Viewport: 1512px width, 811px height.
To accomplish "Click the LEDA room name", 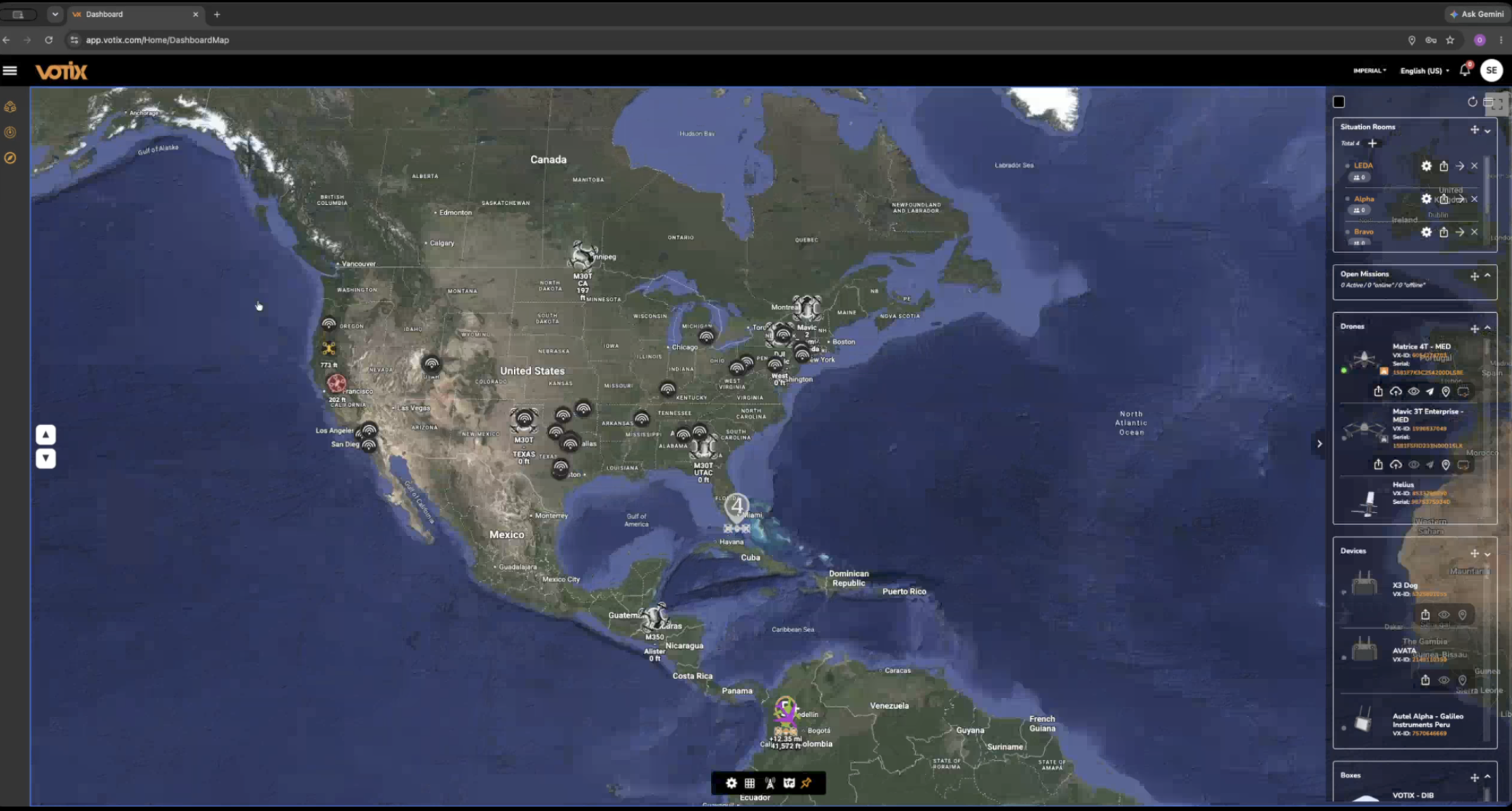I will pyautogui.click(x=1363, y=166).
